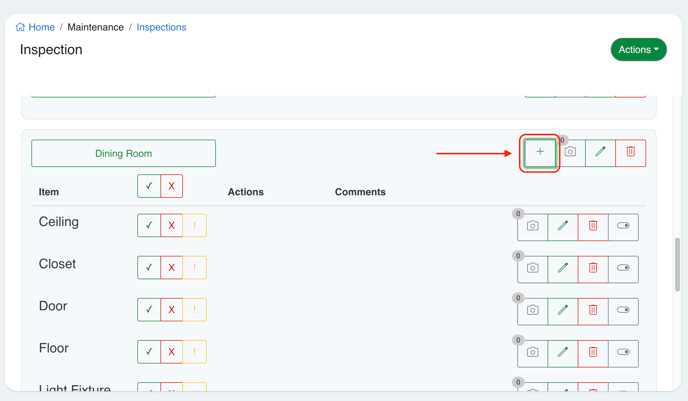Mark all items passed using header checkmark

(149, 186)
